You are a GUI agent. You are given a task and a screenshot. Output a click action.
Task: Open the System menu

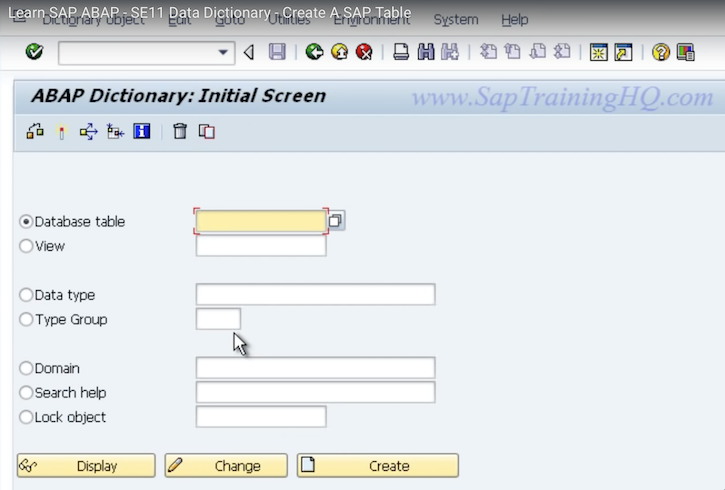click(455, 19)
